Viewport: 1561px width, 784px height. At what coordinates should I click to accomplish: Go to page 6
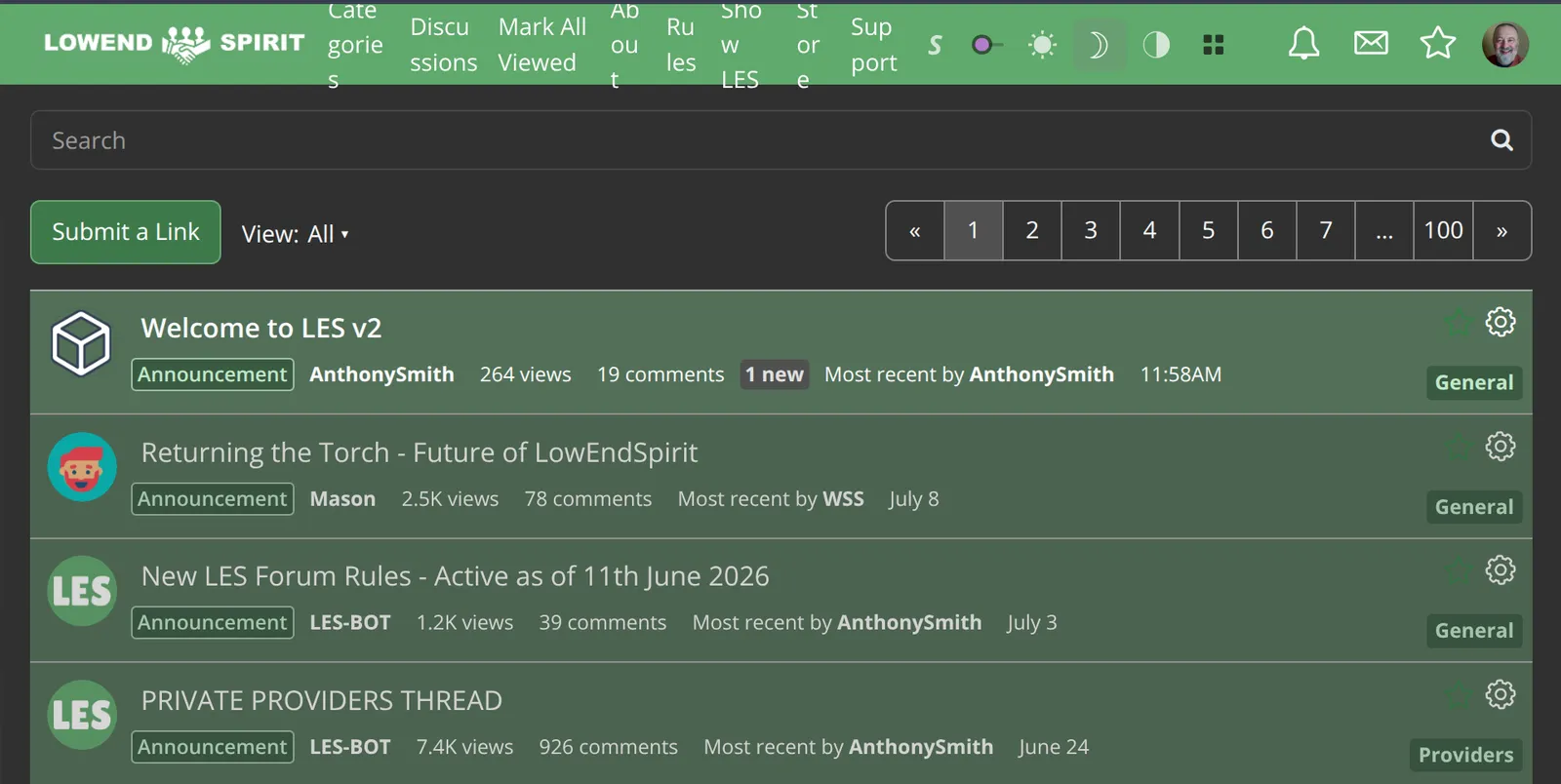[x=1267, y=231]
